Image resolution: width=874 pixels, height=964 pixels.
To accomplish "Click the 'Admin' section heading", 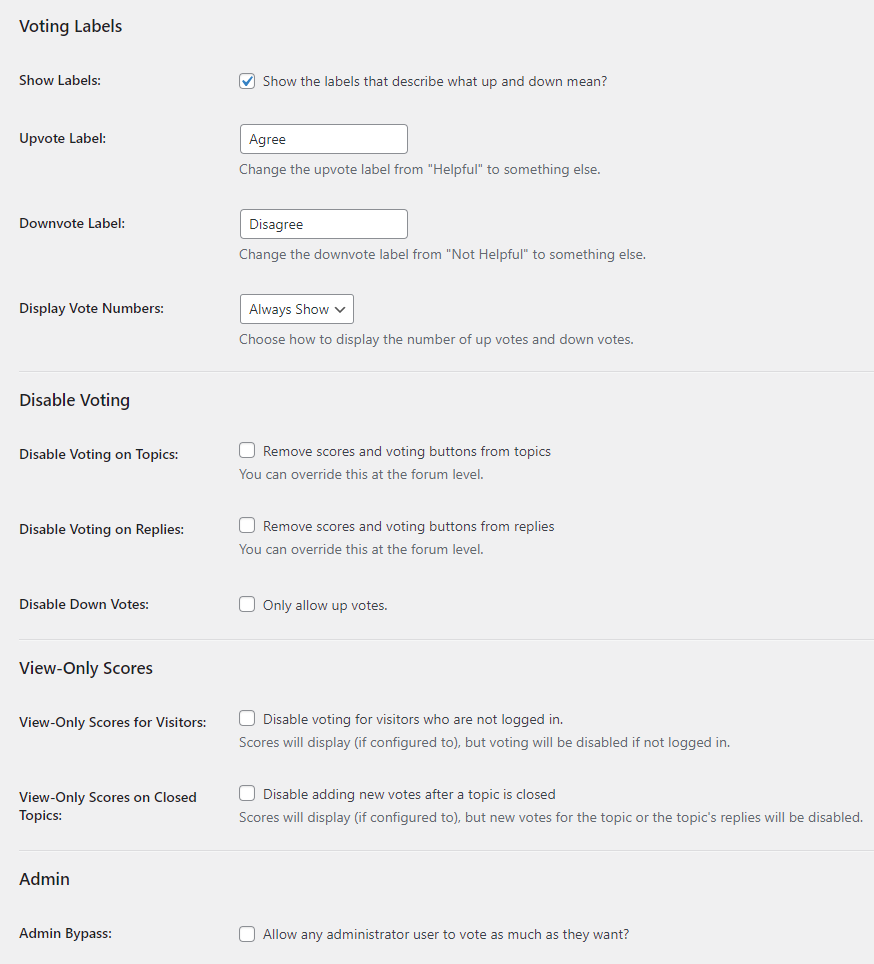I will 44,879.
